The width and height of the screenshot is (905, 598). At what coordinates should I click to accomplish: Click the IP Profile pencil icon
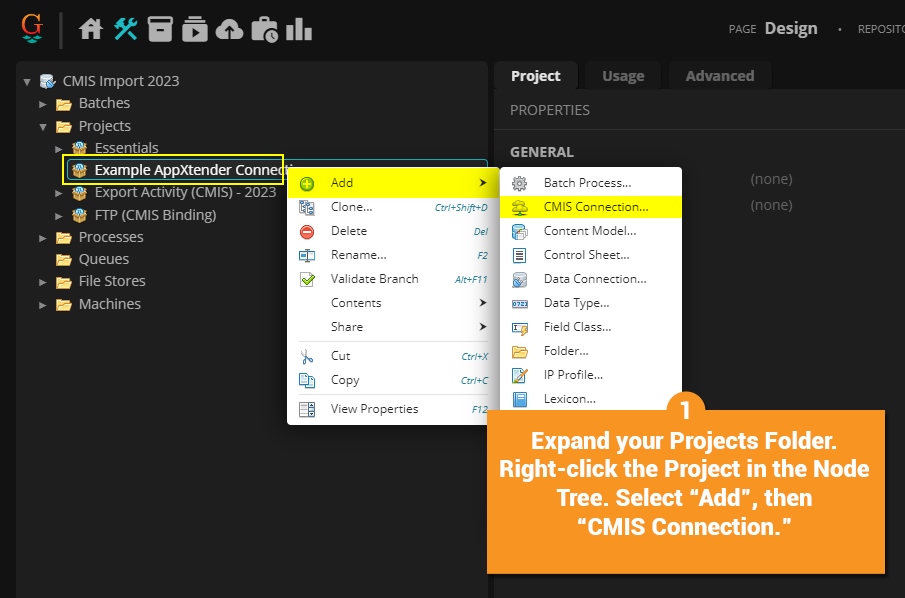519,375
